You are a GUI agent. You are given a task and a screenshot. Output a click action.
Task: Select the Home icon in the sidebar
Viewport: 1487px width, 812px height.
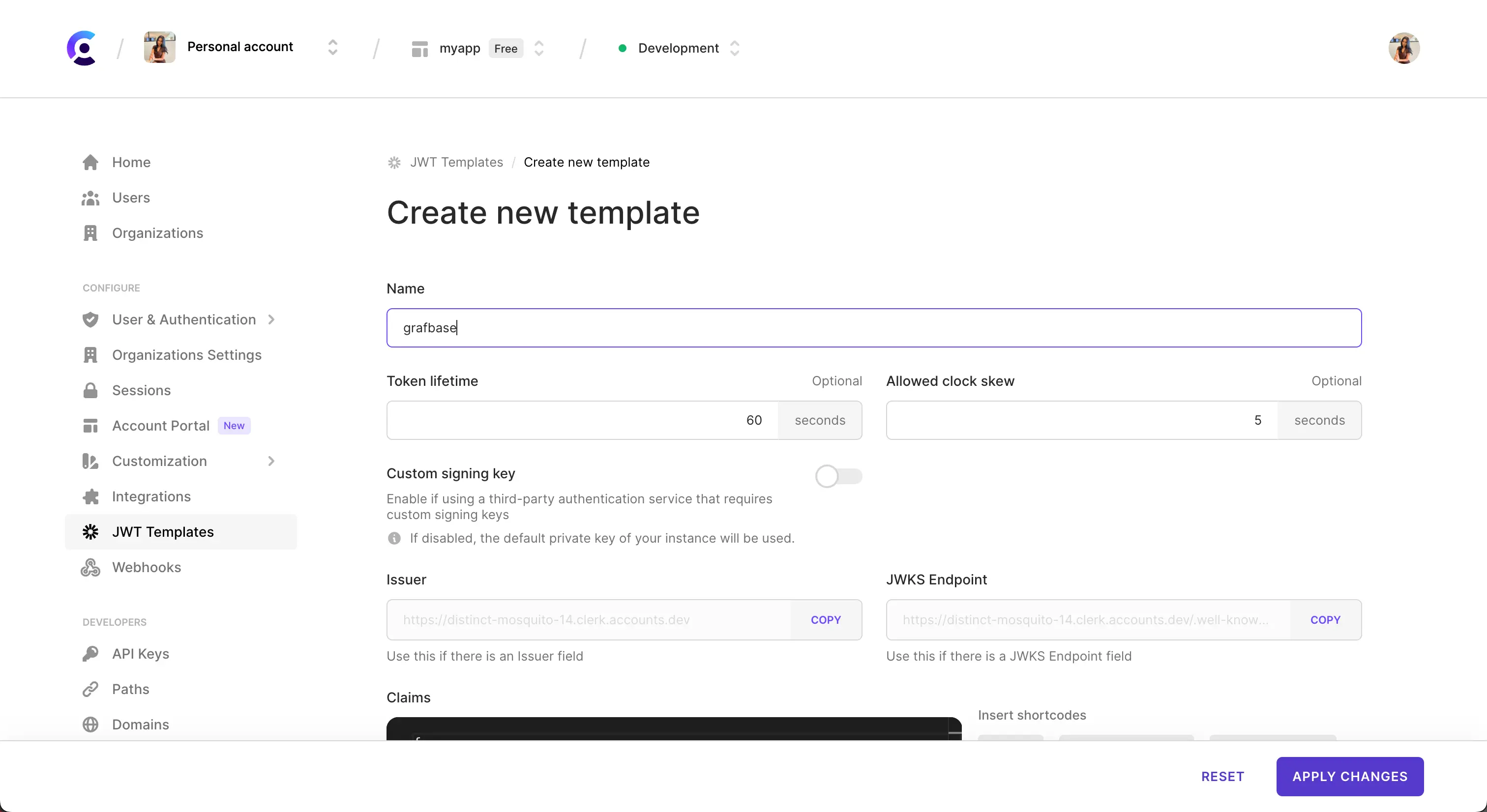pyautogui.click(x=90, y=162)
